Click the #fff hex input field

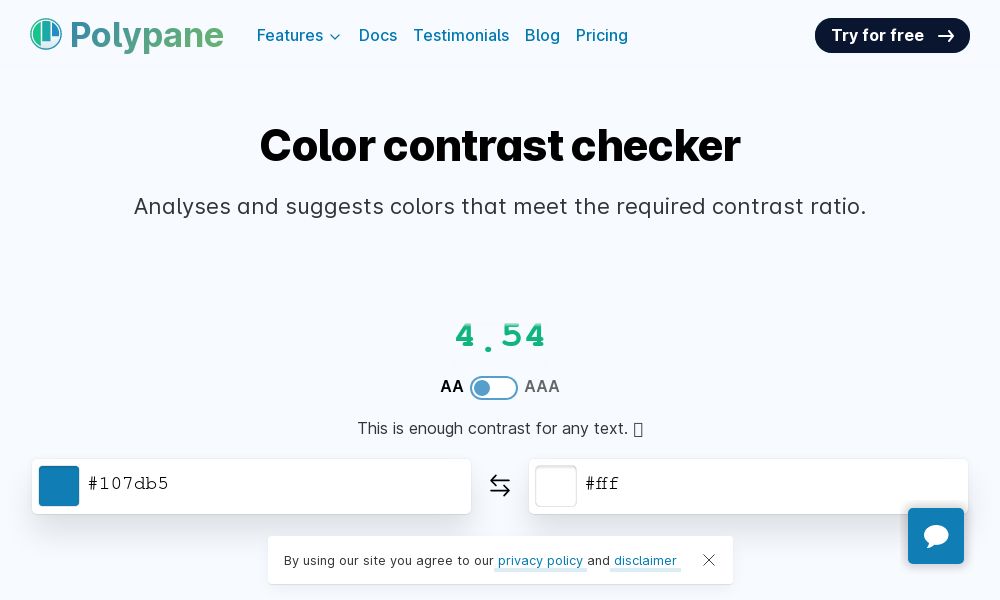point(760,486)
